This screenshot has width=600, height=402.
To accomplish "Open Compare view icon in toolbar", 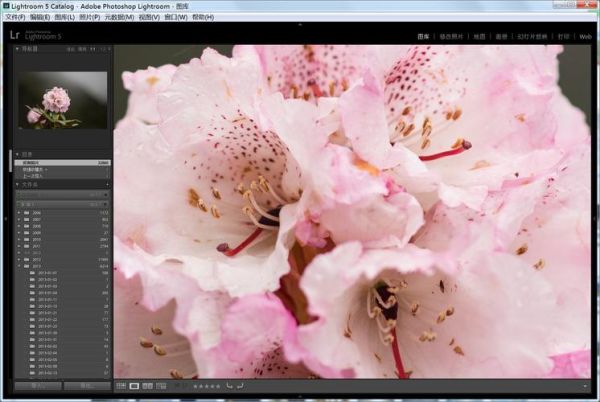I will pyautogui.click(x=147, y=385).
